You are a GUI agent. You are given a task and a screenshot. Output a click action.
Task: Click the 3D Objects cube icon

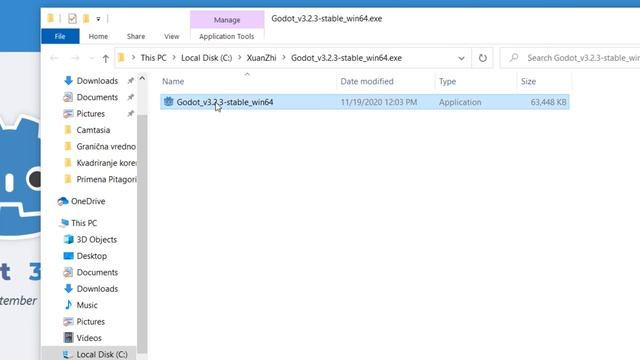(69, 239)
